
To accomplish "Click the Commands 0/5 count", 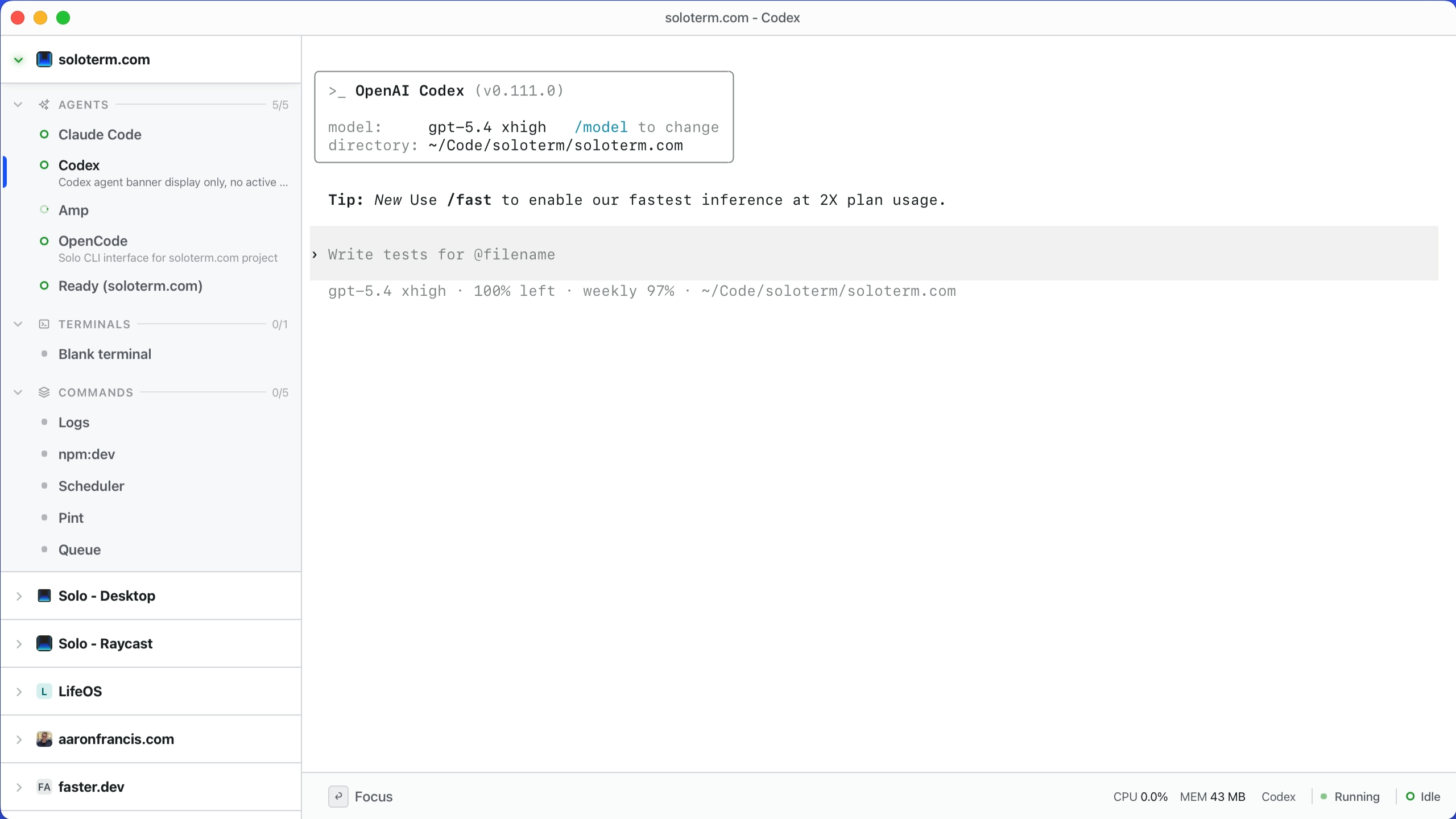I will pos(280,392).
